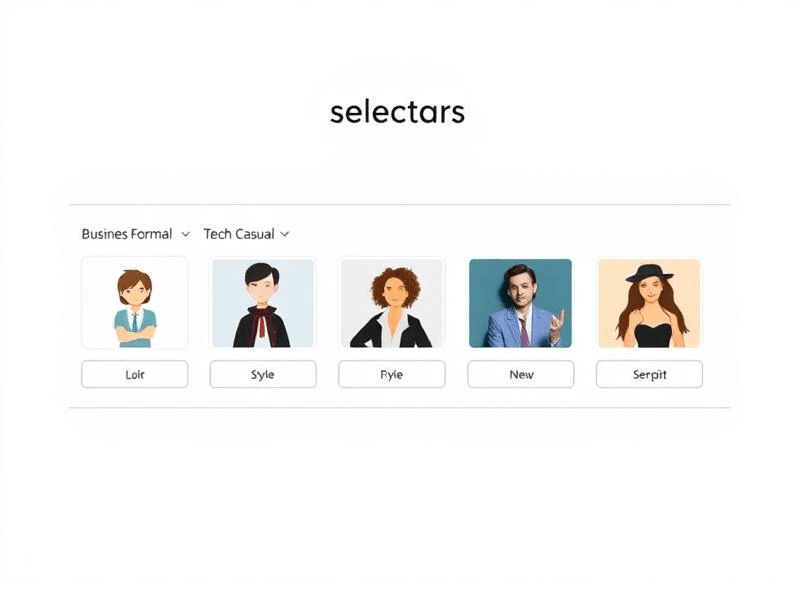
Task: Click the 'New' button
Action: pyautogui.click(x=520, y=374)
